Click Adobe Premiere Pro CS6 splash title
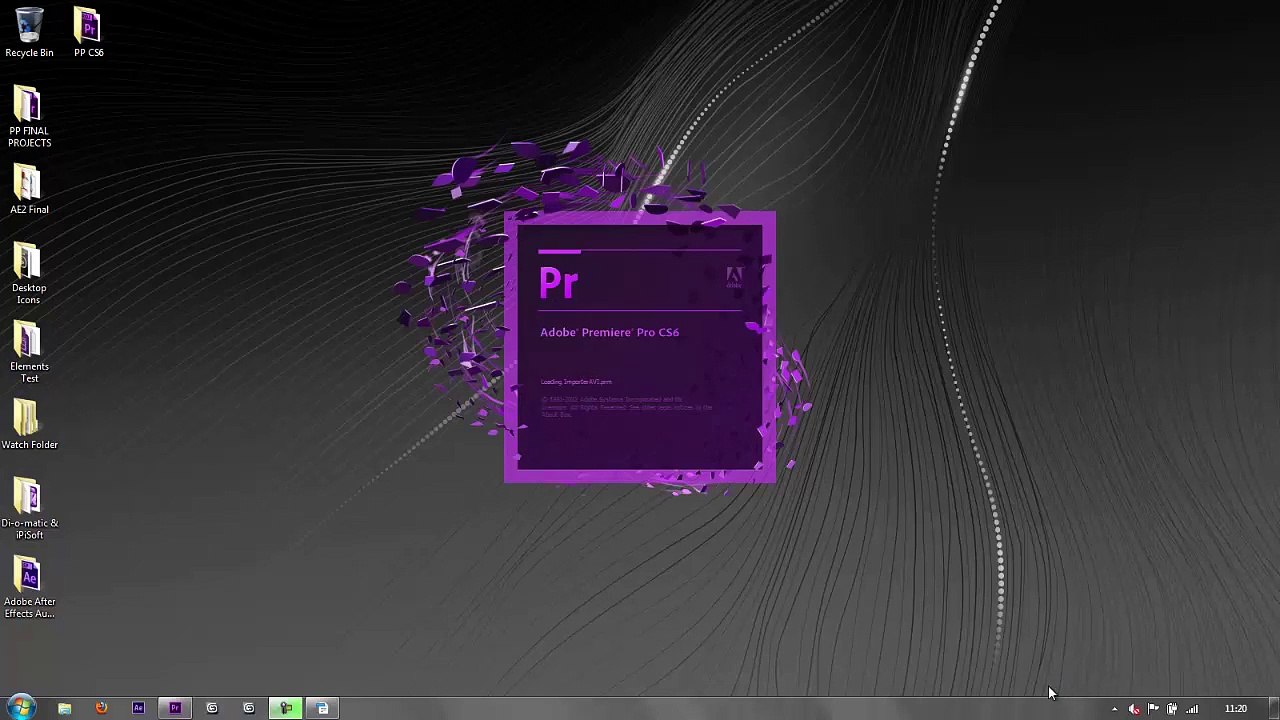1280x720 pixels. (x=609, y=332)
